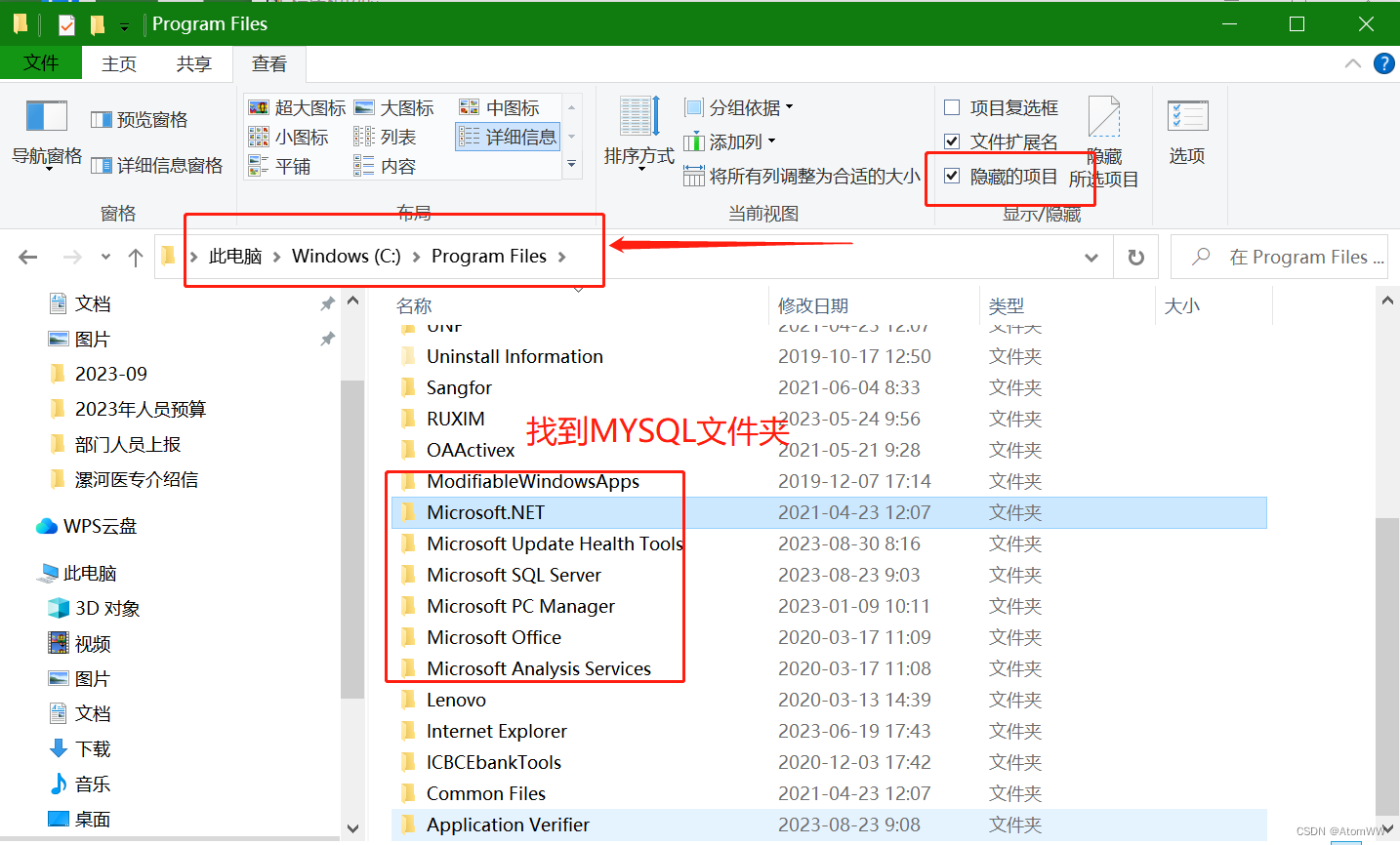Screen dimensions: 1400x845
Task: Open the recent locations dropdown arrow
Action: [105, 258]
